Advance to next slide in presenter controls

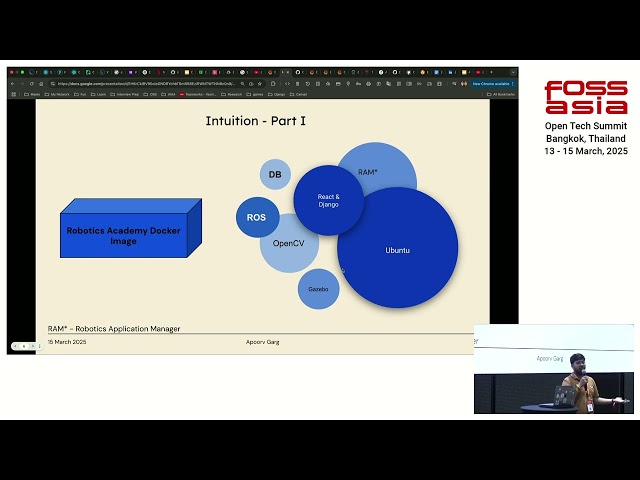(33, 346)
